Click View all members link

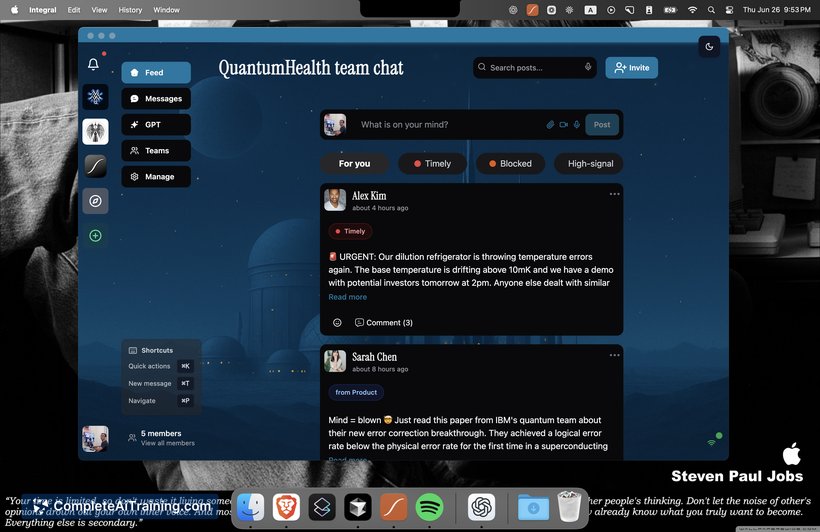coord(168,443)
